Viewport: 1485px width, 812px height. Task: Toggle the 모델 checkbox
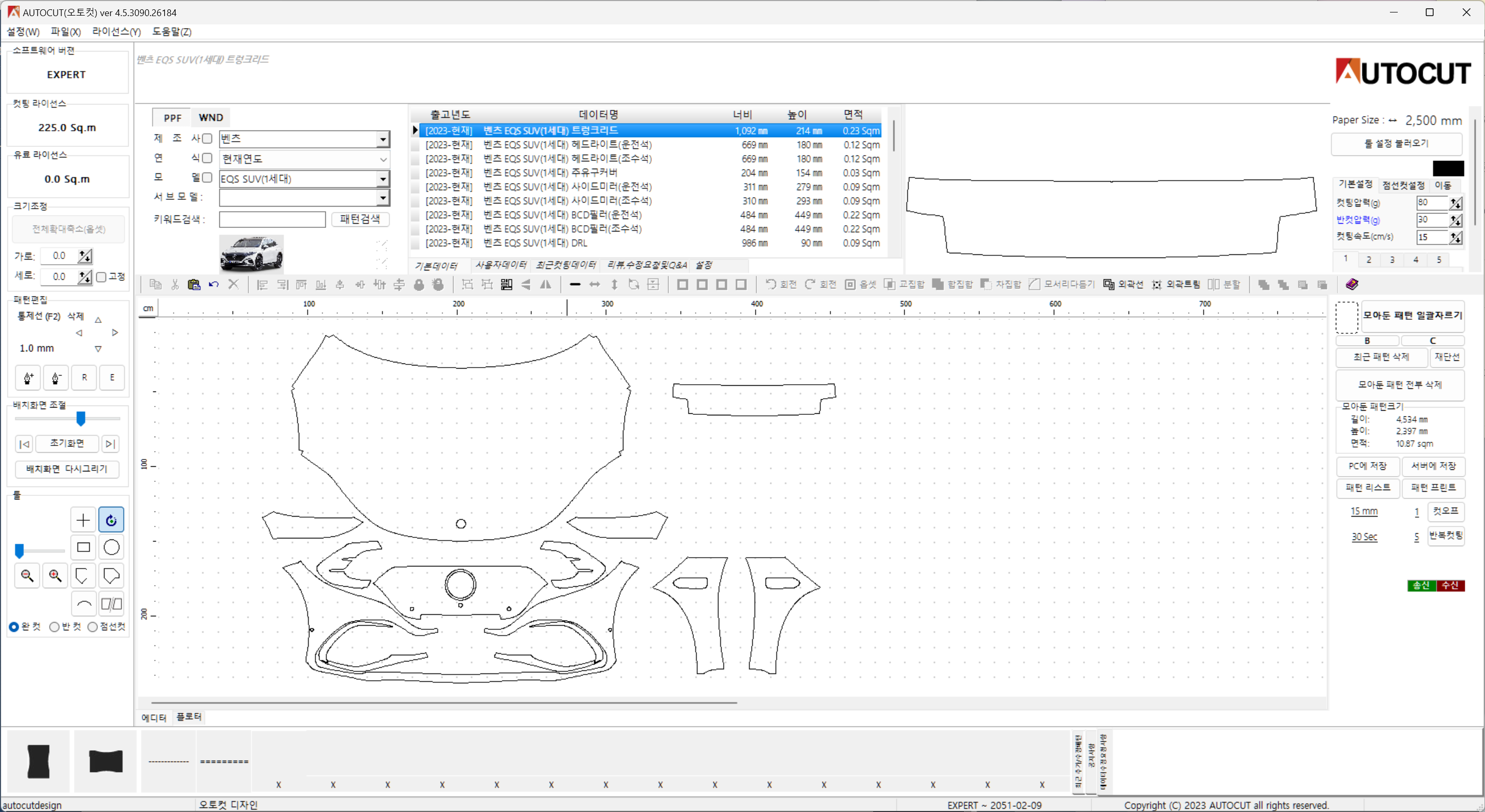[207, 178]
